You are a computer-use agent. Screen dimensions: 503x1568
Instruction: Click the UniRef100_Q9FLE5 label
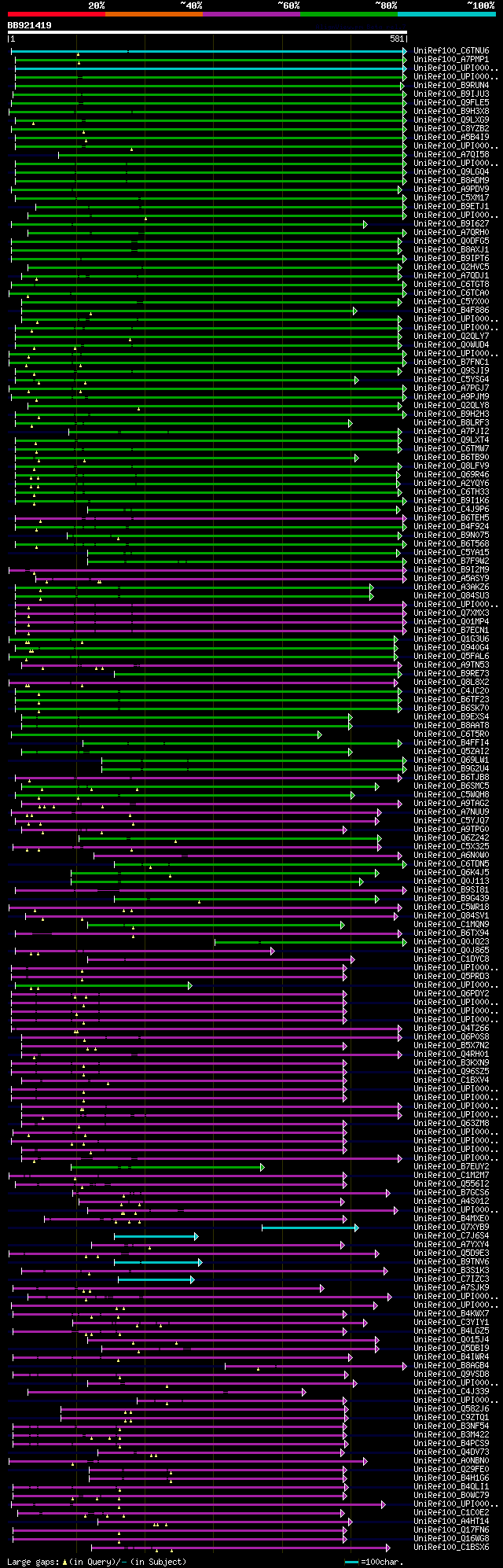coord(451,103)
